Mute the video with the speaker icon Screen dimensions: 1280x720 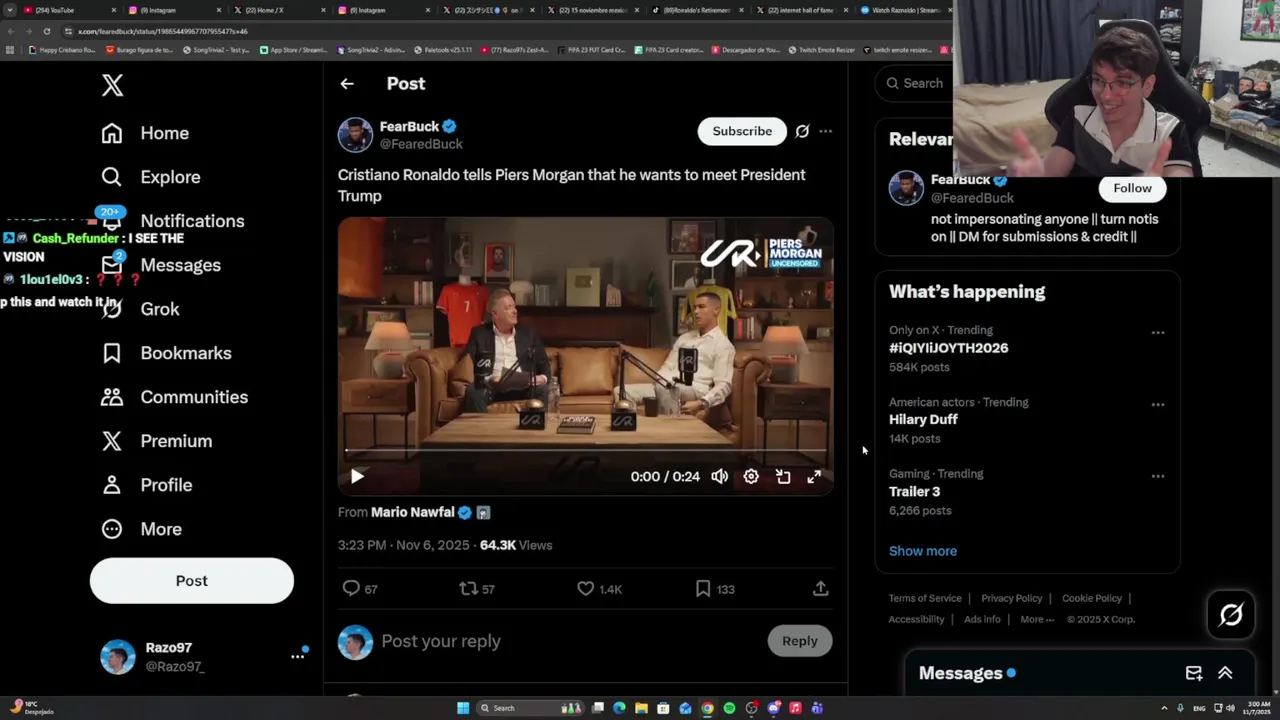coord(719,477)
